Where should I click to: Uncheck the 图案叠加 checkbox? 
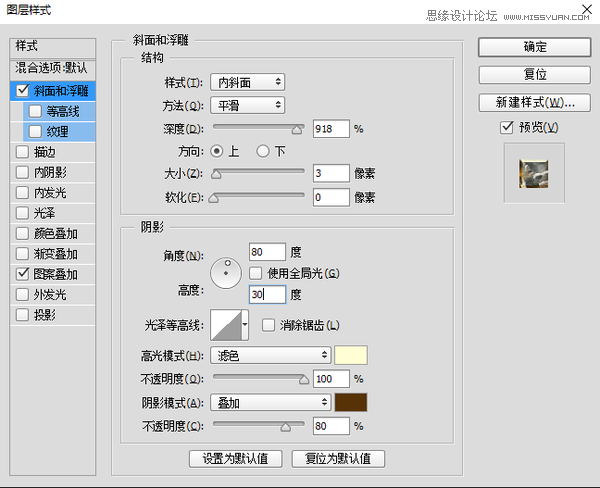tap(22, 274)
